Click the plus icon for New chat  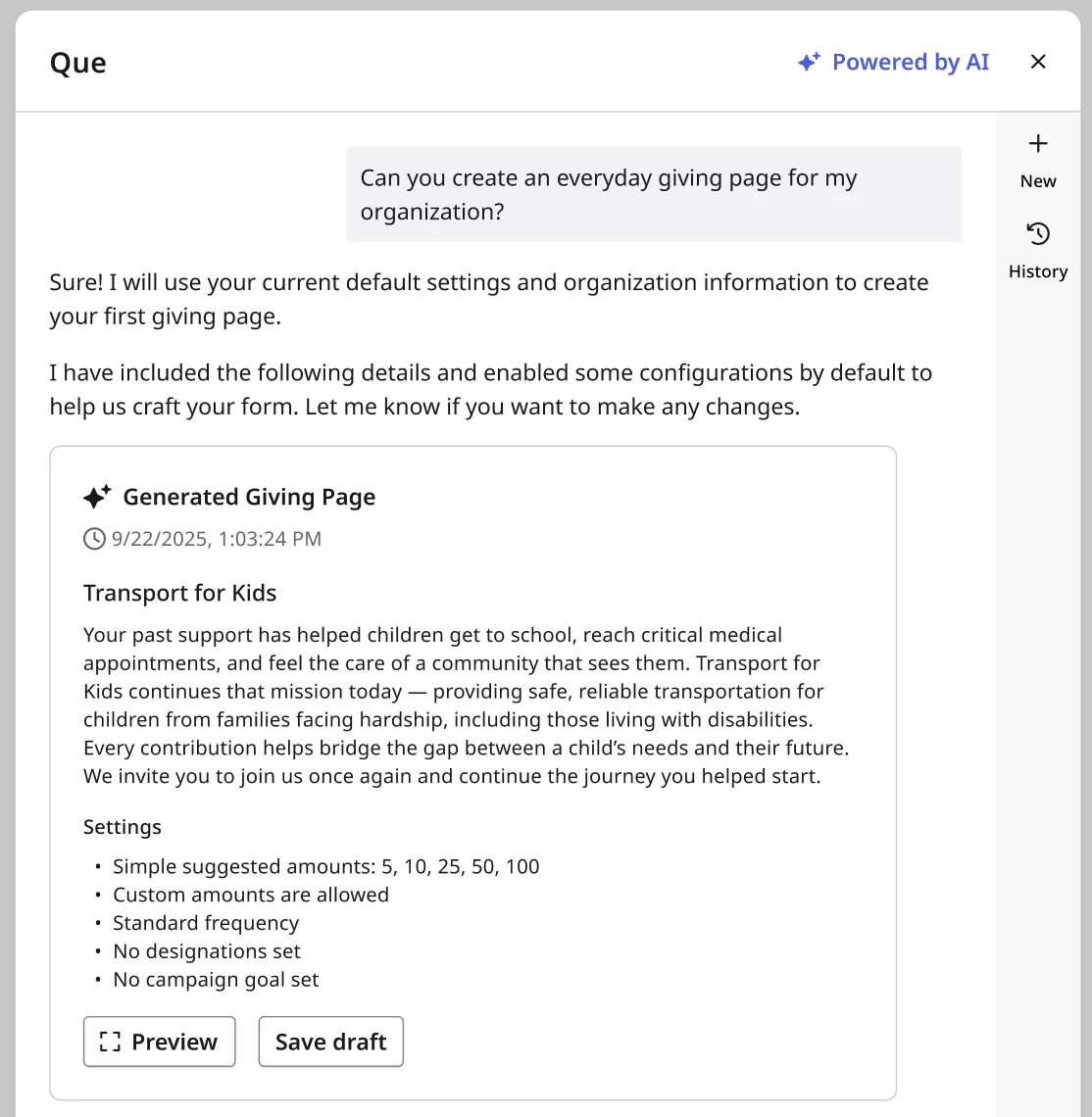coord(1038,144)
